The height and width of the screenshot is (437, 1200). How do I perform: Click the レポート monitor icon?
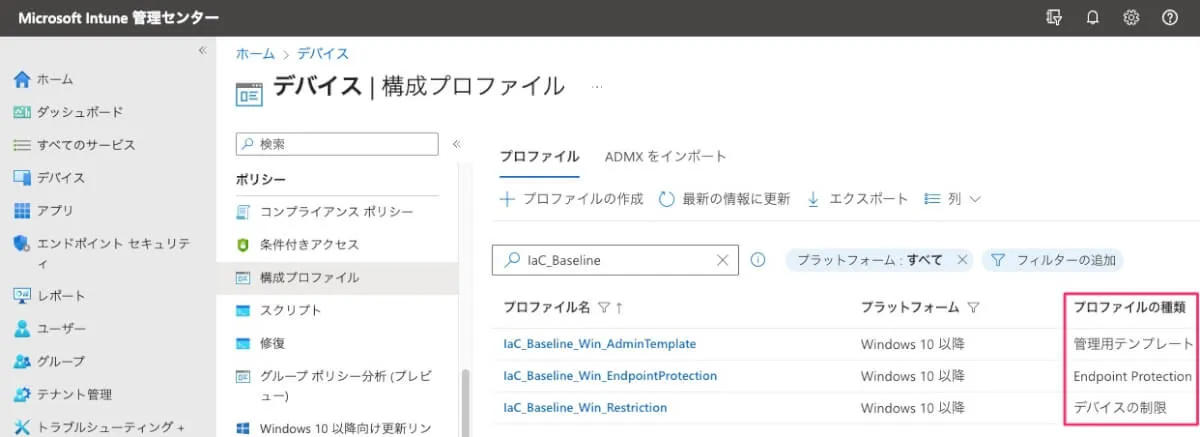tap(22, 296)
